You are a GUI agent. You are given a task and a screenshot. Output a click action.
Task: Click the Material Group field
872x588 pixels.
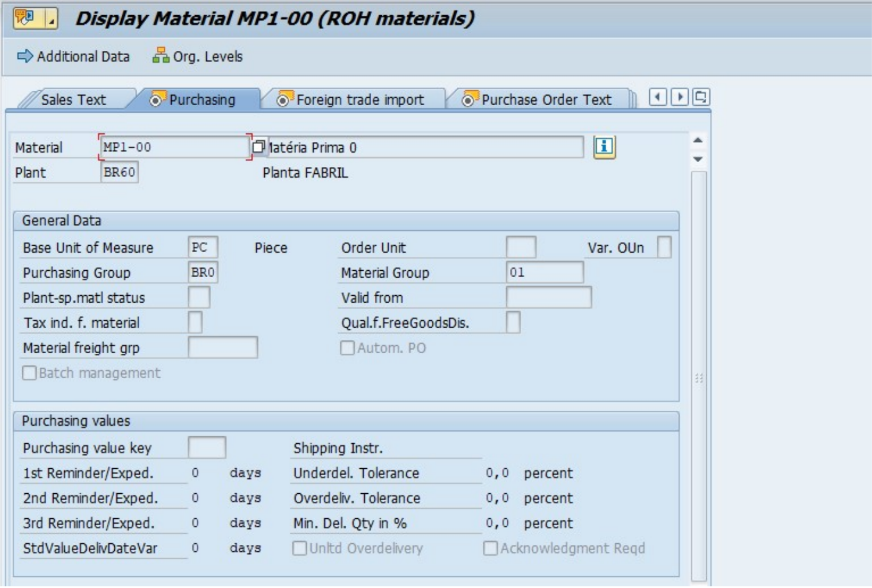(544, 273)
